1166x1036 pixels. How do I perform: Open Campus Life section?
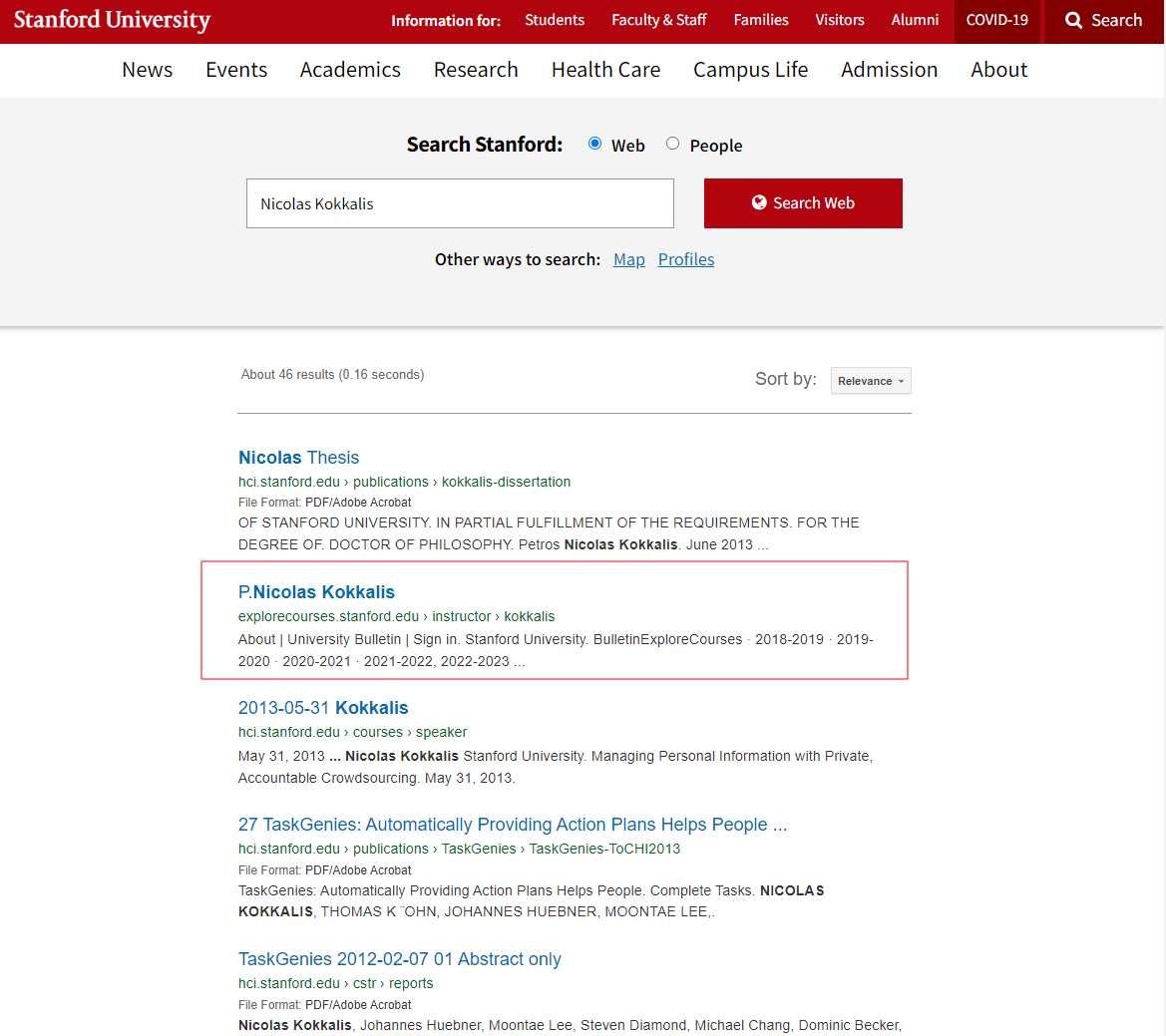click(x=750, y=70)
